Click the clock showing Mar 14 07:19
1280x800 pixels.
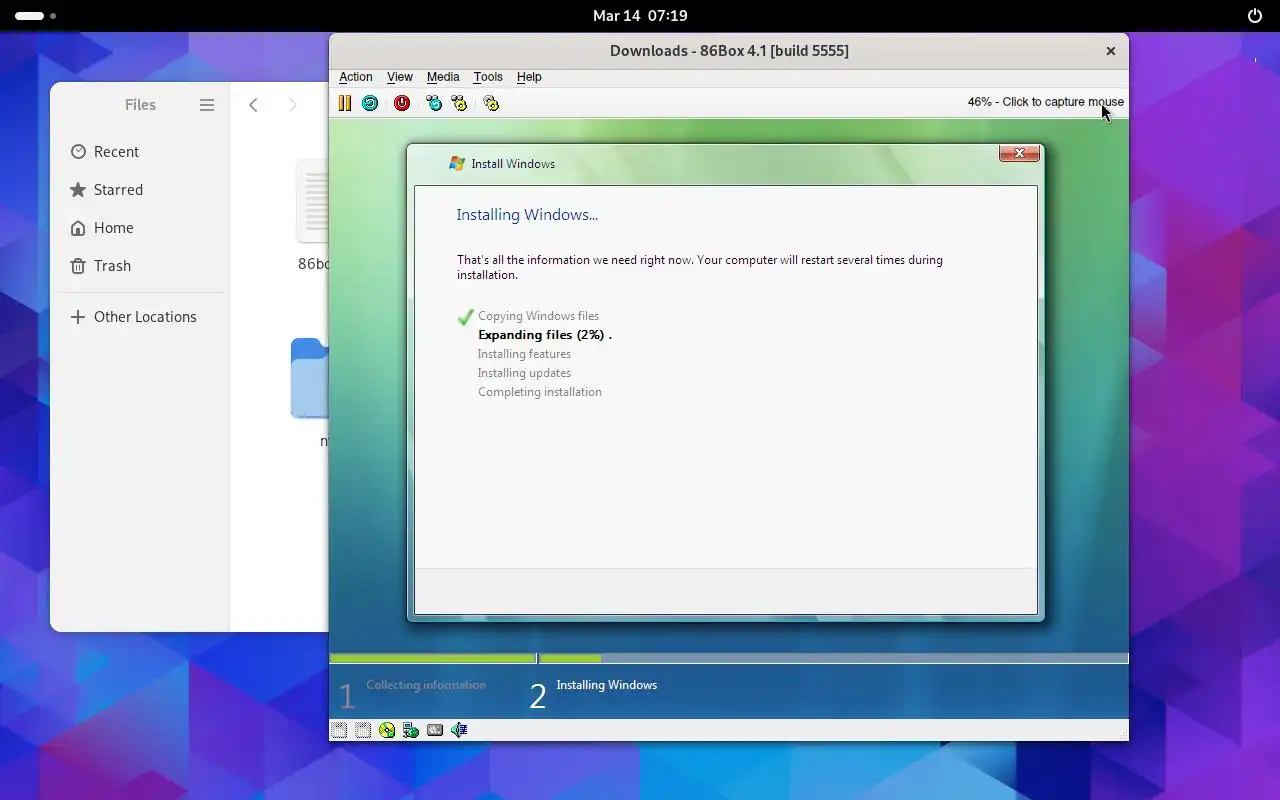640,16
